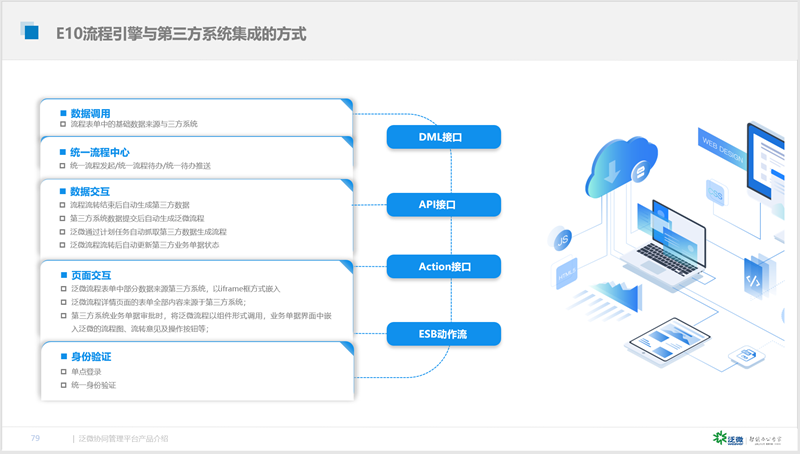Image resolution: width=800 pixels, height=454 pixels.
Task: Click the CSS tile icon in the illustration
Action: click(x=715, y=194)
